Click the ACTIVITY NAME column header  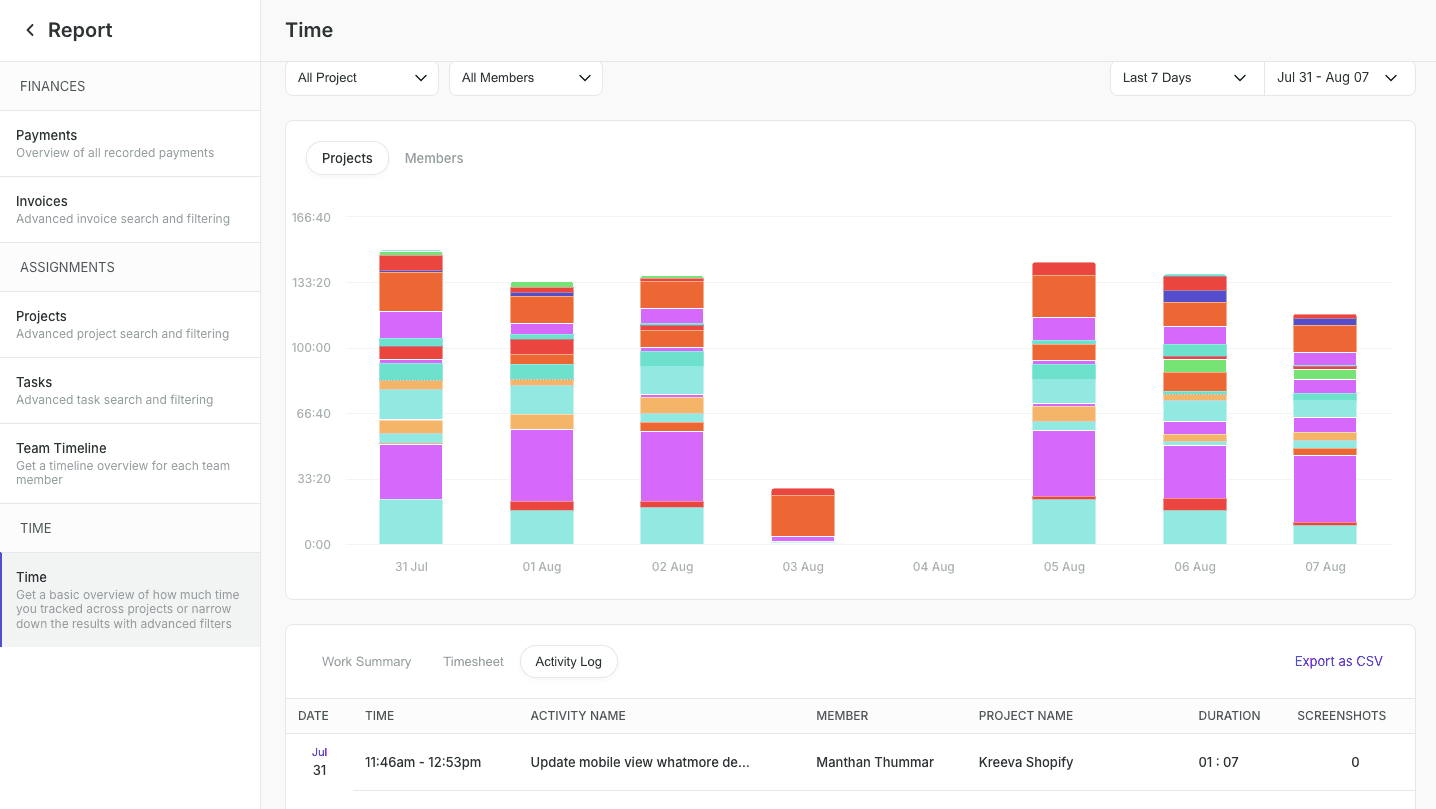pyautogui.click(x=578, y=716)
